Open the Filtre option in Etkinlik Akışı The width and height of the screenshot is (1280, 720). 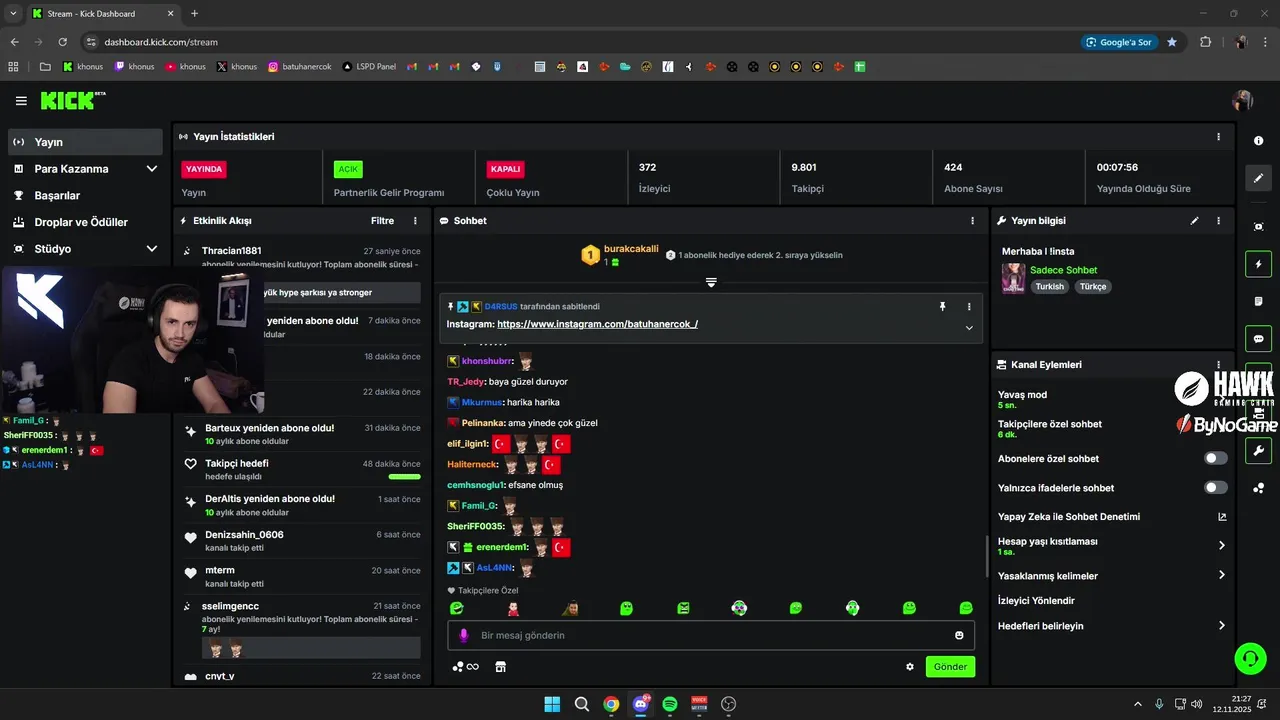point(382,220)
